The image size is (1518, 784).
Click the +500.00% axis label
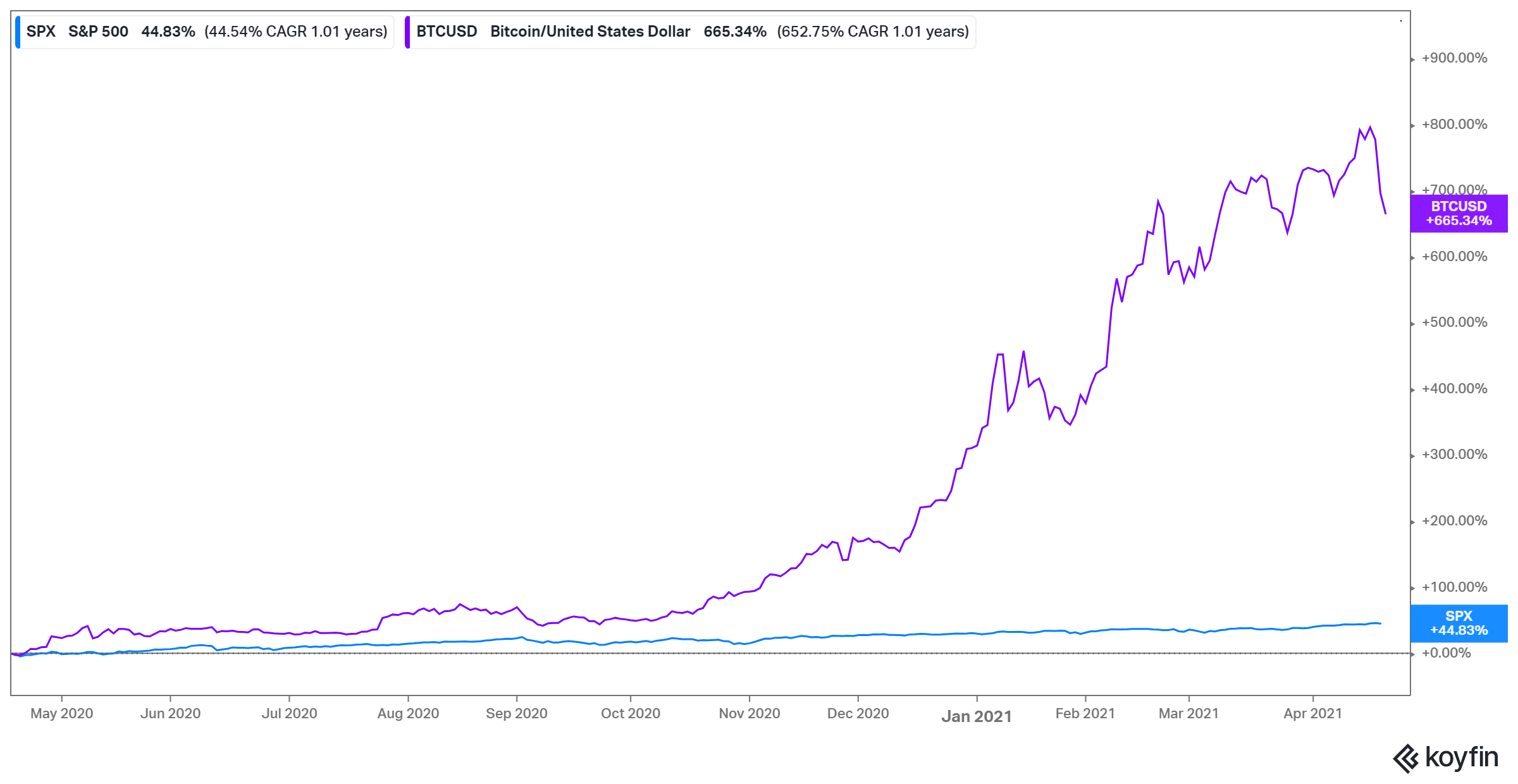1454,322
